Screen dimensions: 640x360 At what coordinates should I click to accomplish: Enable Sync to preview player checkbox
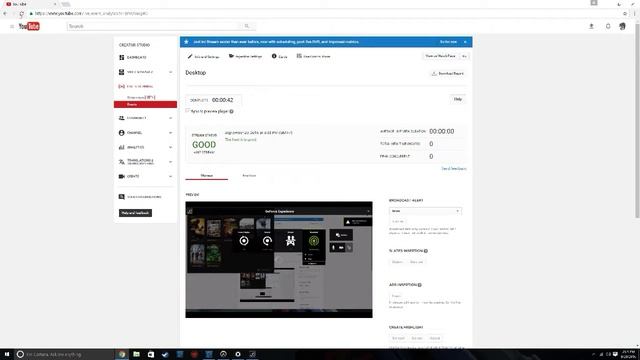click(188, 111)
